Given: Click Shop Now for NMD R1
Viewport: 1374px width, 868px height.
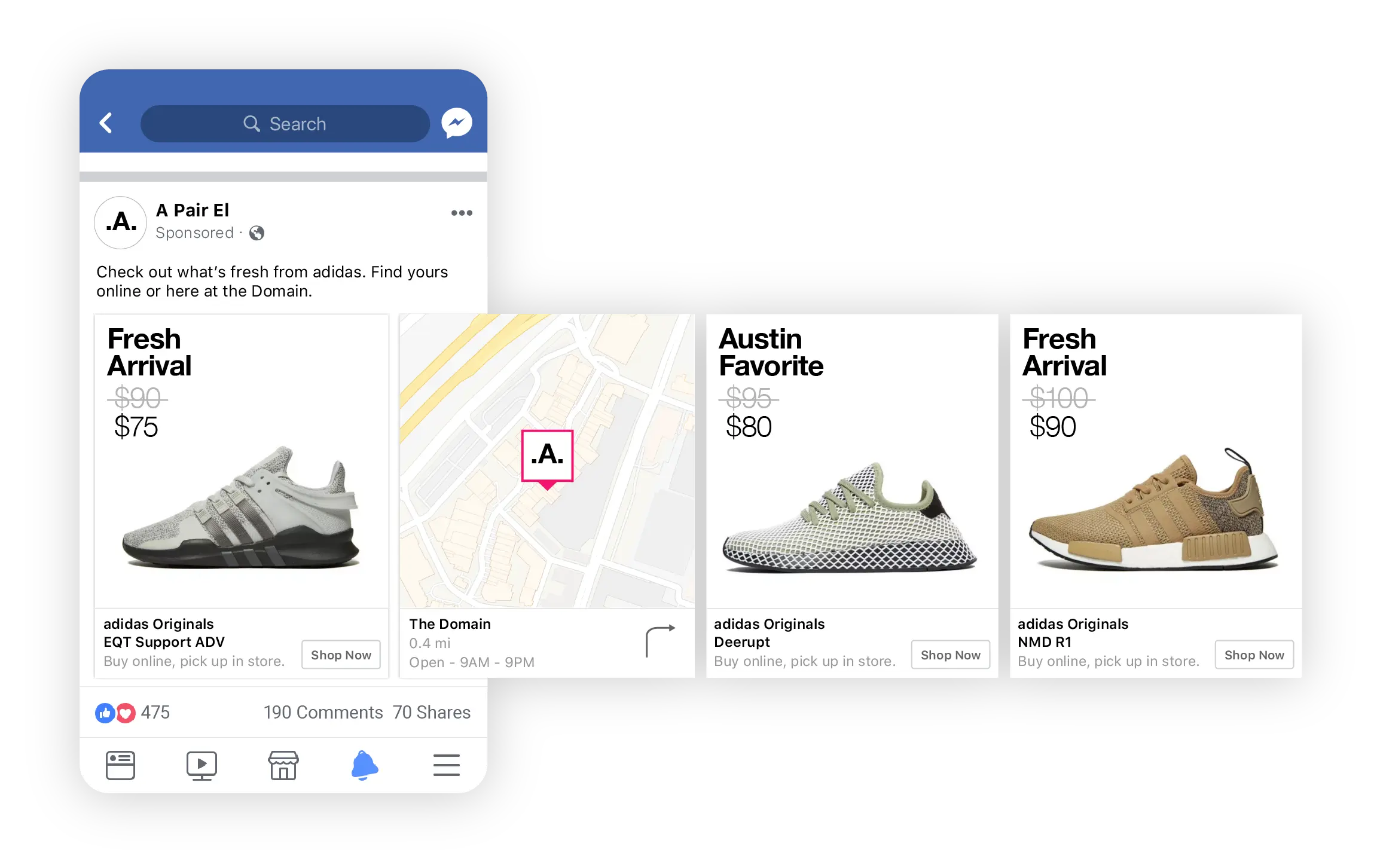Looking at the screenshot, I should coord(1254,655).
